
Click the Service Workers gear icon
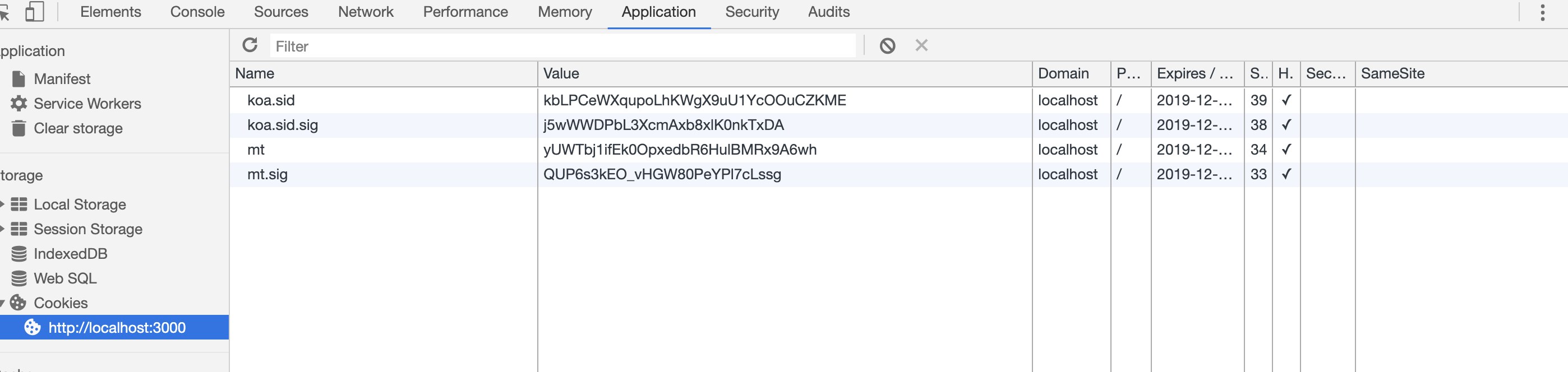(19, 103)
